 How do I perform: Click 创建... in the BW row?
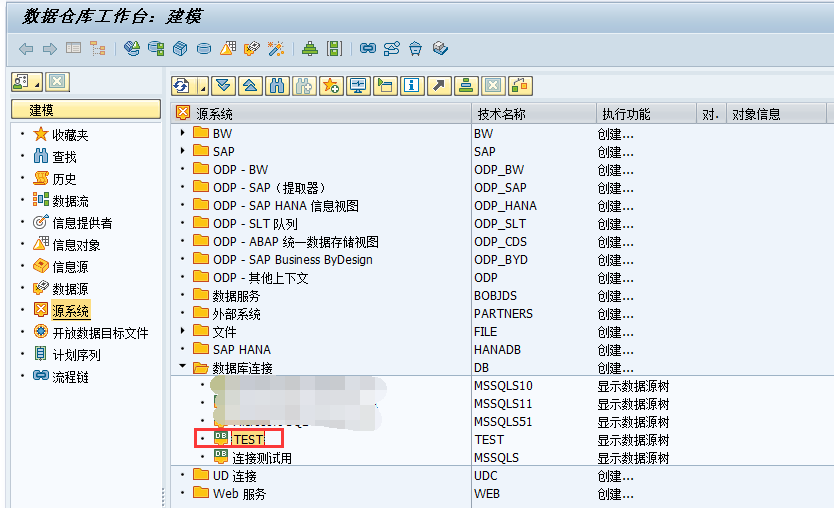[615, 134]
